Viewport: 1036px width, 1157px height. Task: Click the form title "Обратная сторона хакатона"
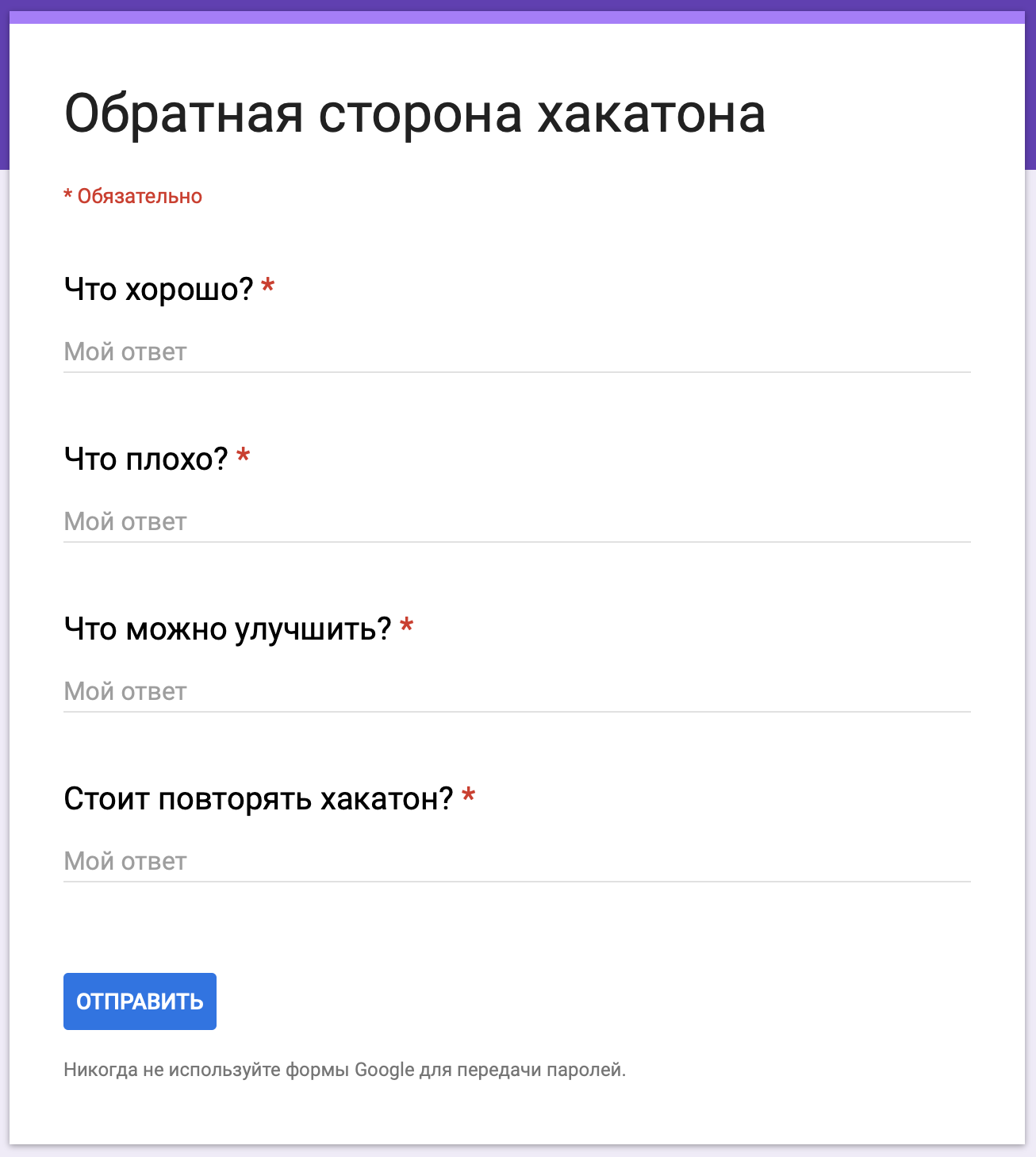pyautogui.click(x=415, y=114)
